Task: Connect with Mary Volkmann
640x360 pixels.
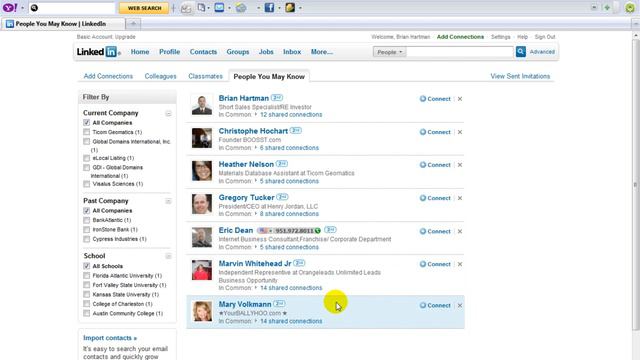Action: [435, 305]
